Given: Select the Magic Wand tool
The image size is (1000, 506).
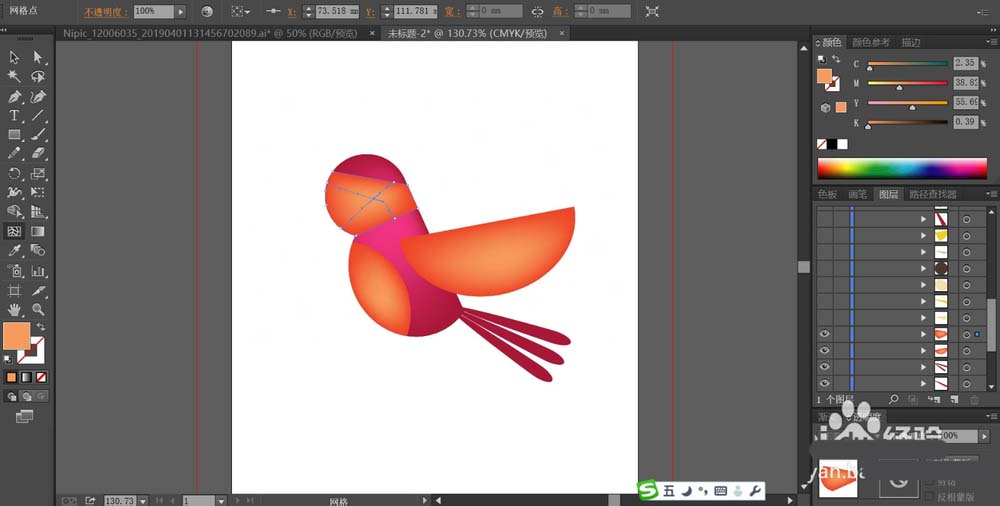Looking at the screenshot, I should [14, 77].
